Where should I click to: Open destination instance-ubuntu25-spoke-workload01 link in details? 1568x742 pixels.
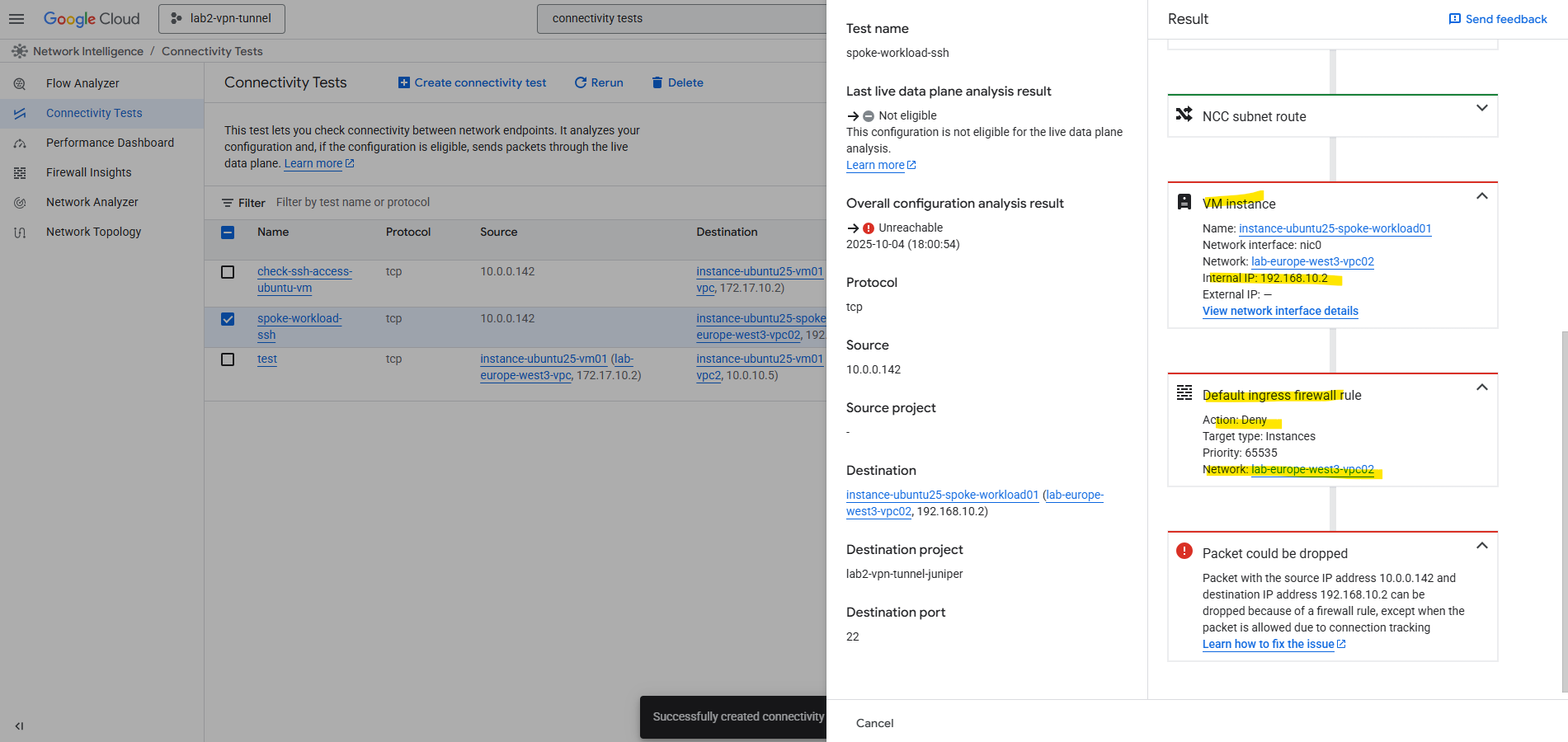pyautogui.click(x=942, y=495)
